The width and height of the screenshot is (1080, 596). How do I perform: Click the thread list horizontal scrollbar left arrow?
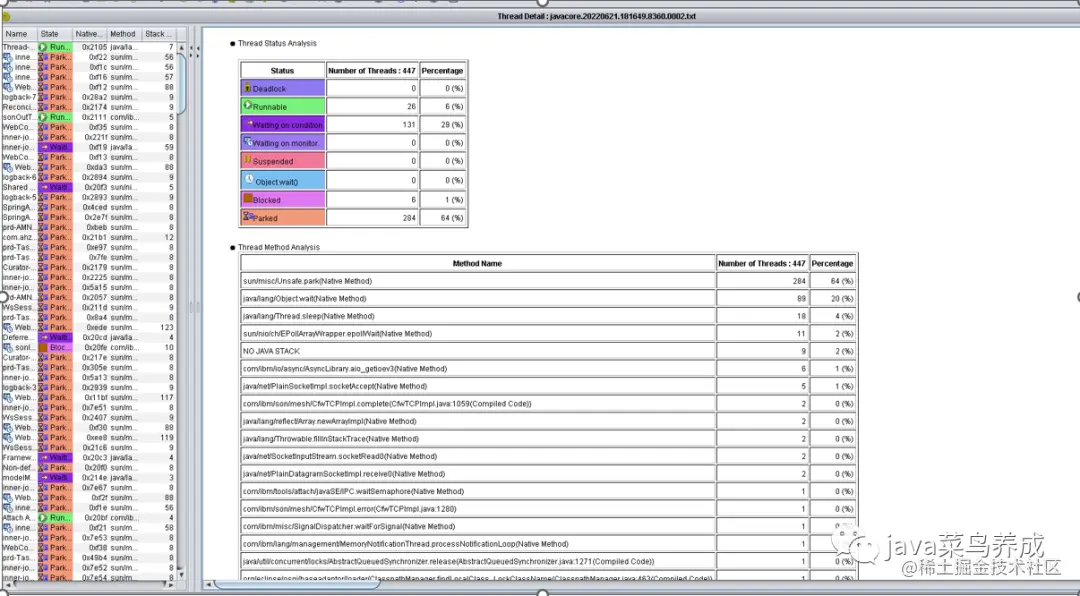pos(6,584)
